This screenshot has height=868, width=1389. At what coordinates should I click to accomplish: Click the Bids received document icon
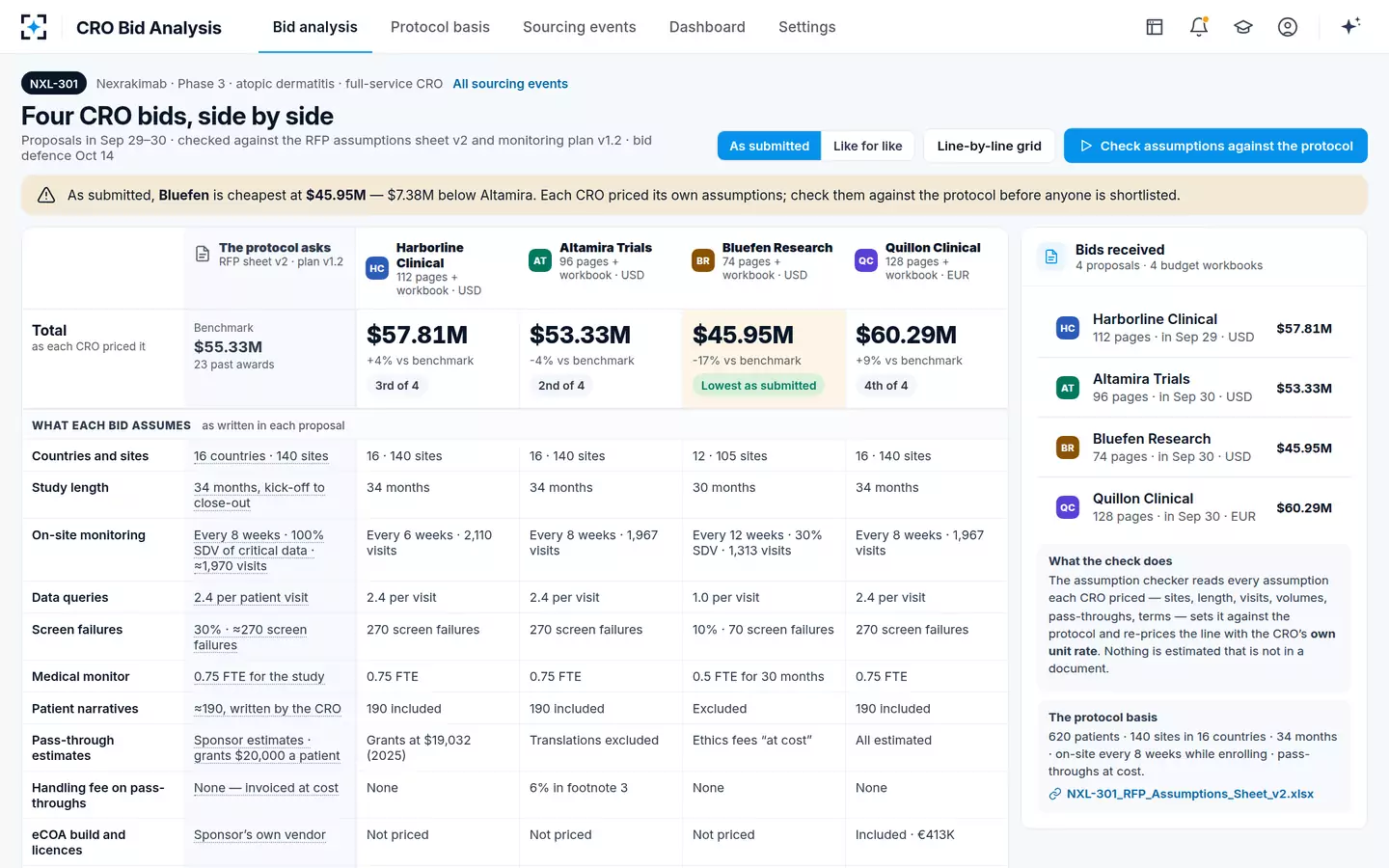(1051, 258)
